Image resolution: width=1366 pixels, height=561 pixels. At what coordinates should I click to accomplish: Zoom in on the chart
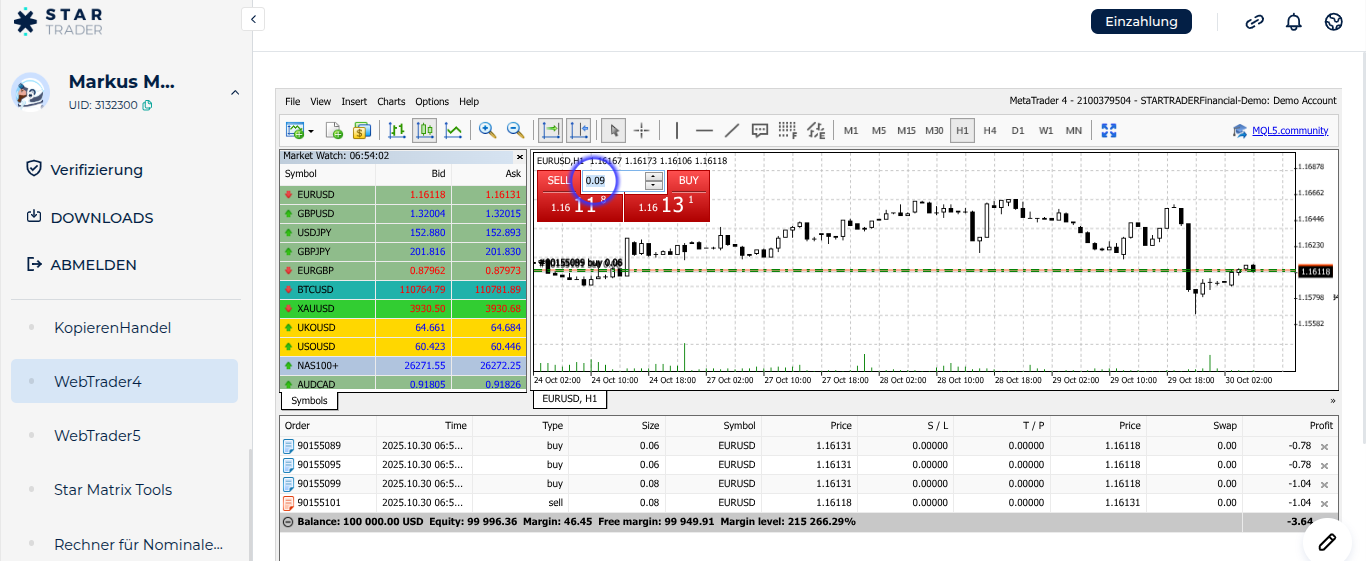pyautogui.click(x=487, y=130)
